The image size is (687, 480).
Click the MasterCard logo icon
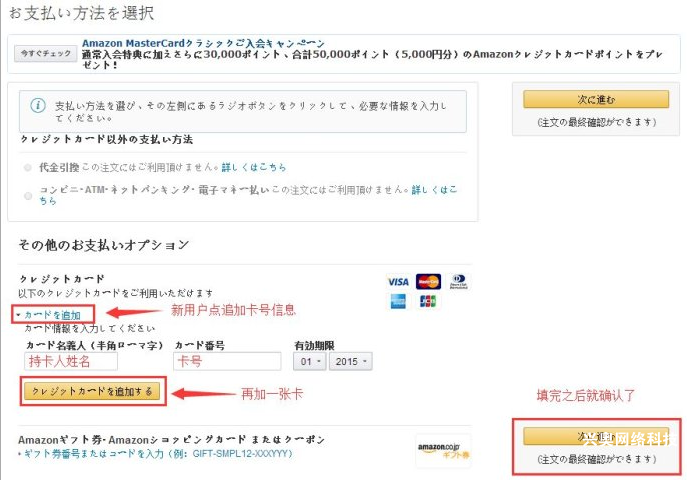[x=428, y=282]
